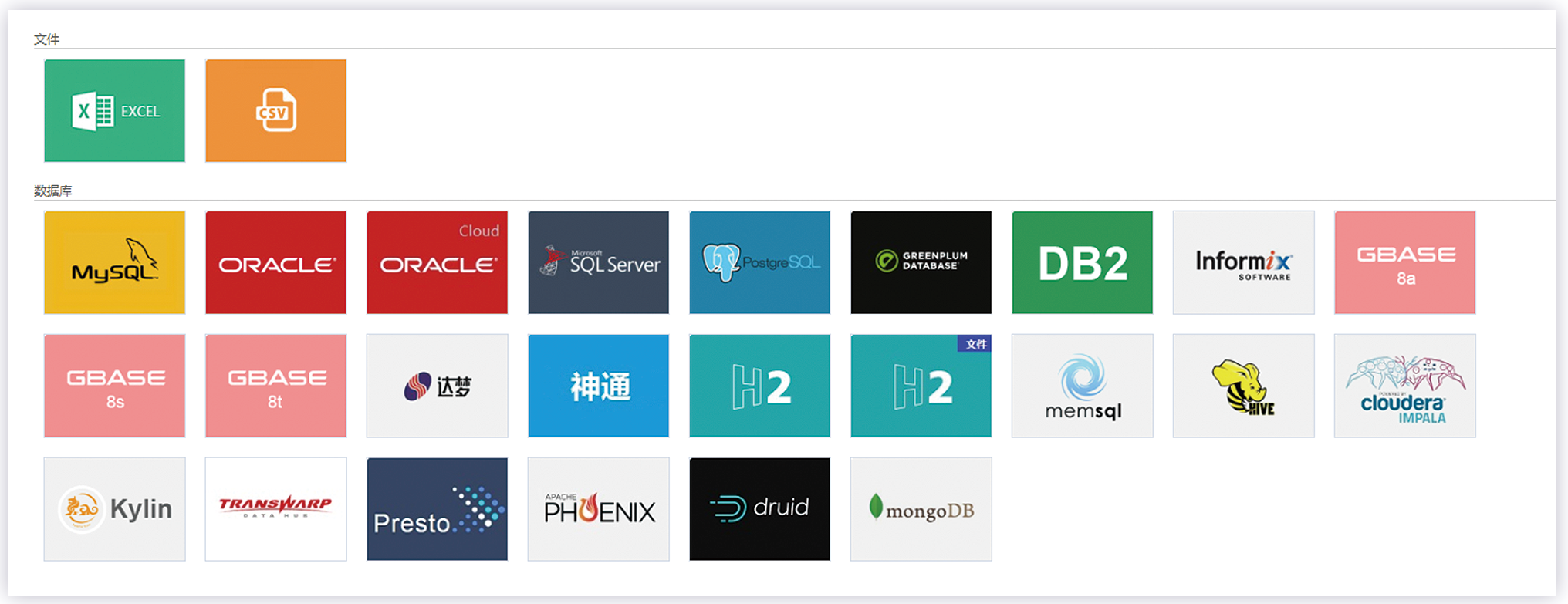Select the Transwarp Data Hub tile

point(275,509)
